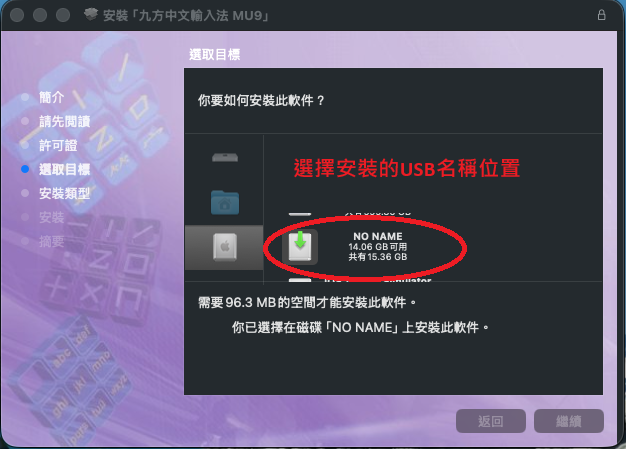This screenshot has width=626, height=449.
Task: Choose the home folder destination icon
Action: (225, 202)
